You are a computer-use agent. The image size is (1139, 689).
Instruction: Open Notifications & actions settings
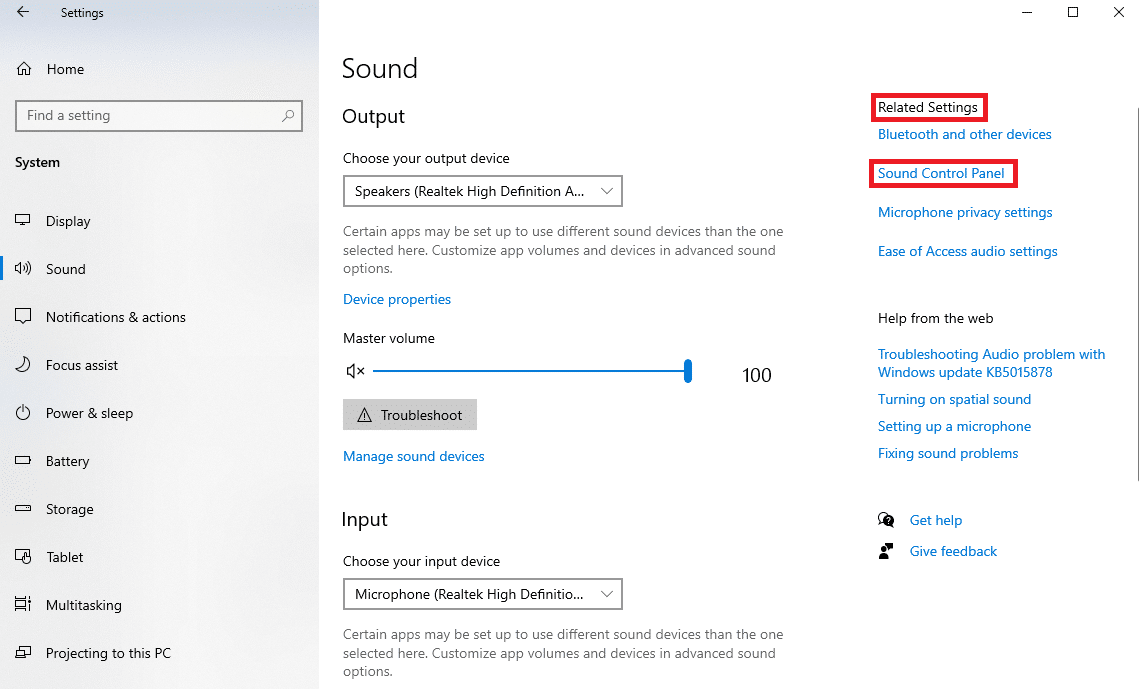click(115, 316)
